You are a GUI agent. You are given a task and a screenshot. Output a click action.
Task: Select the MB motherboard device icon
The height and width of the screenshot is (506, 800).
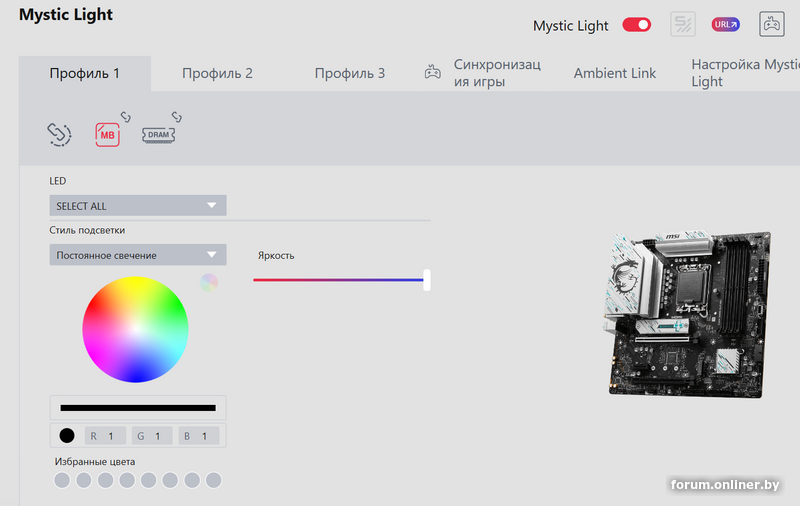point(107,134)
